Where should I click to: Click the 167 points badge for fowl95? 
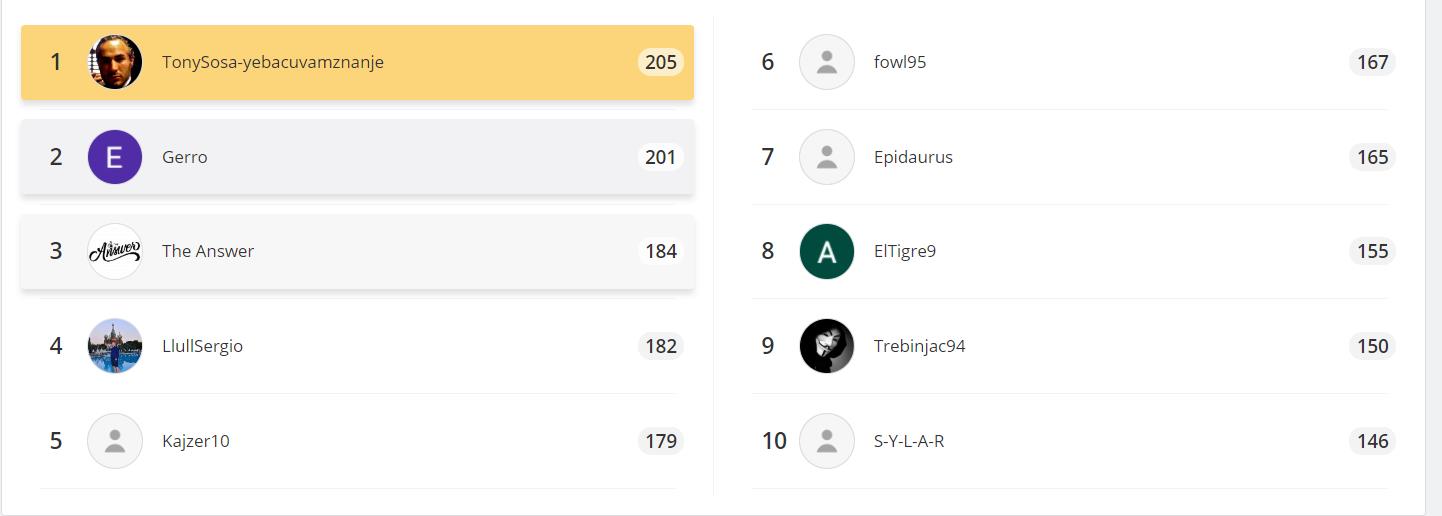(x=1373, y=62)
